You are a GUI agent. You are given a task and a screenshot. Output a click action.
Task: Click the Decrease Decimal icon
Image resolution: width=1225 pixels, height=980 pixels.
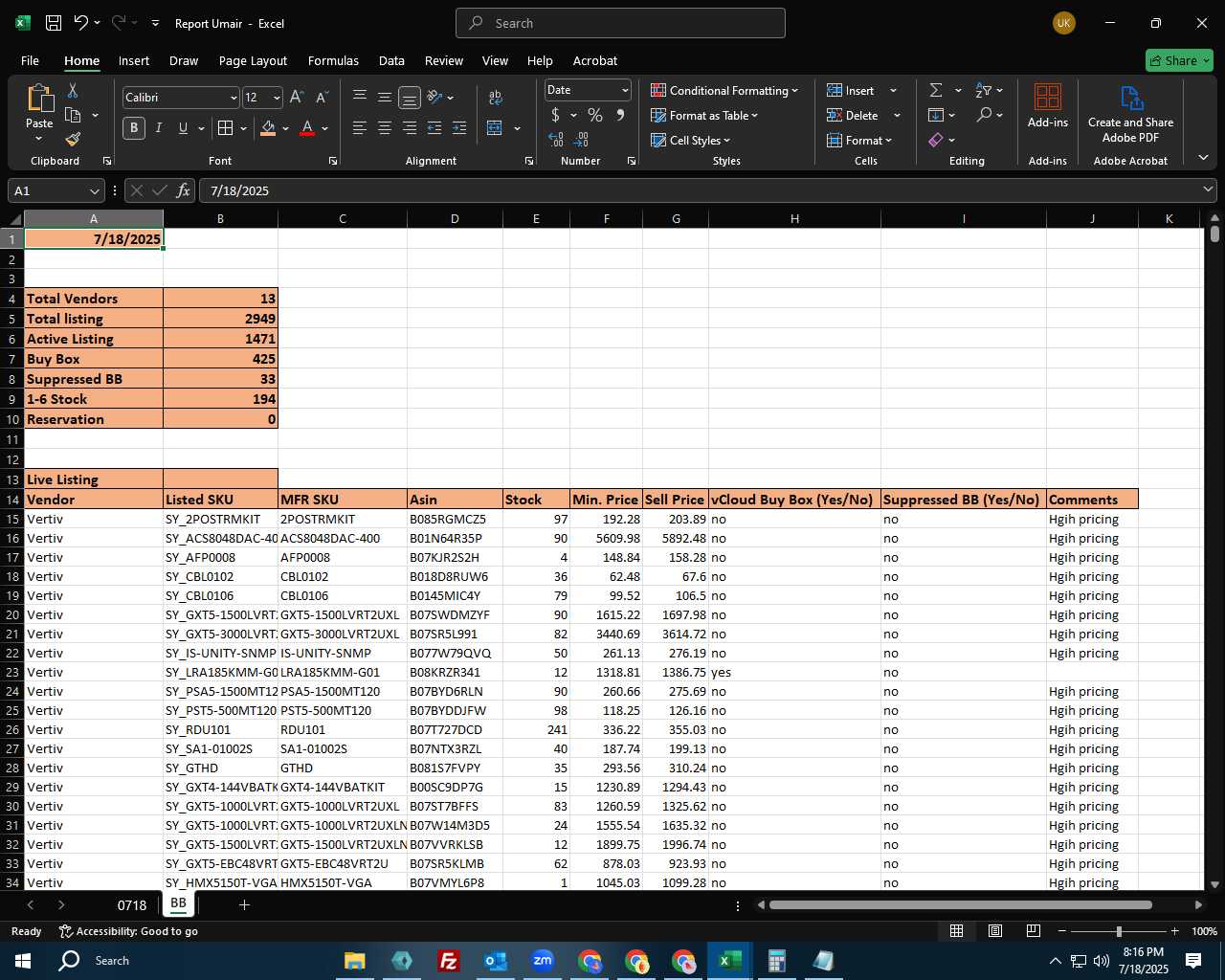pyautogui.click(x=581, y=140)
